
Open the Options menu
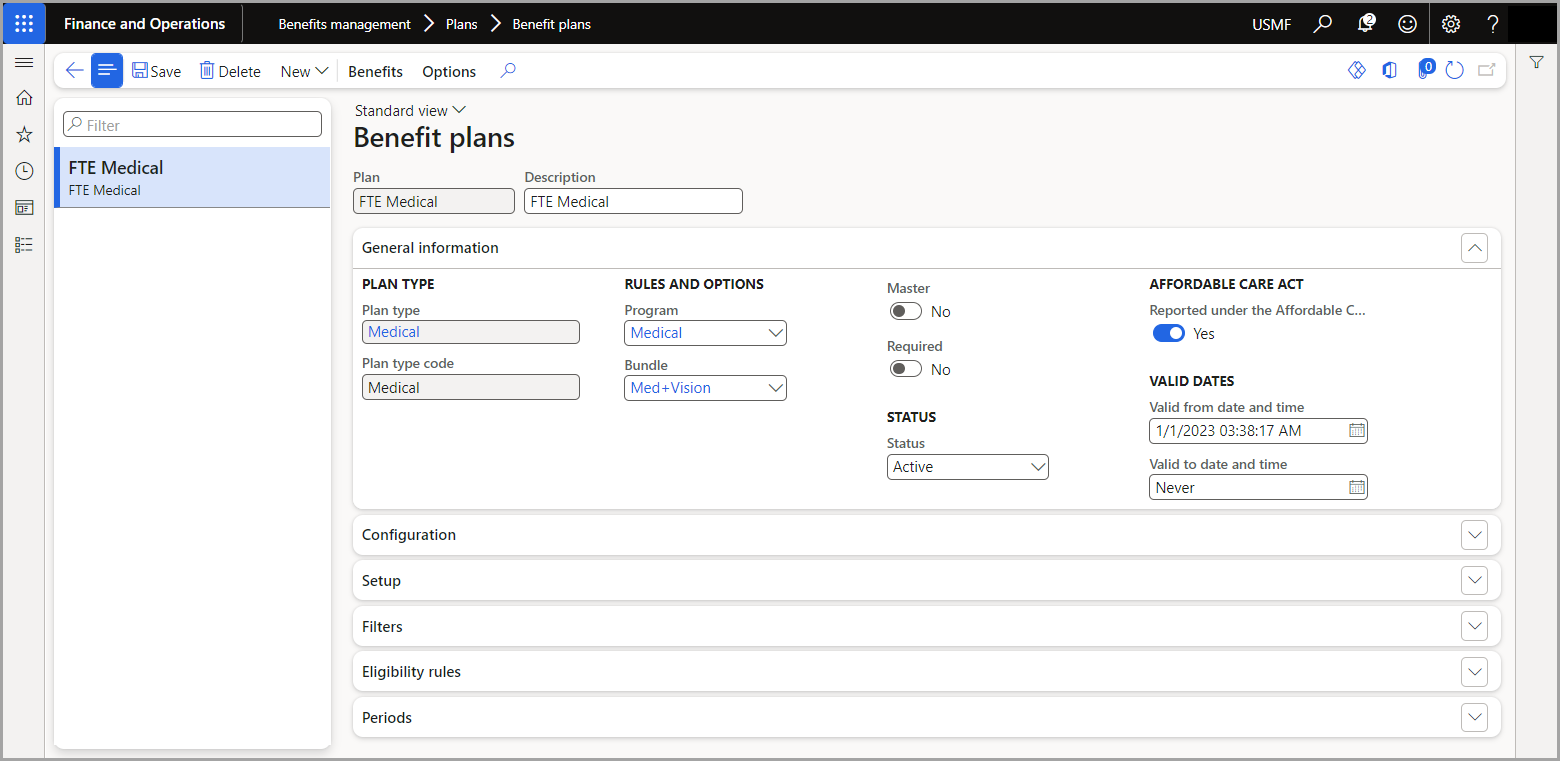click(448, 71)
